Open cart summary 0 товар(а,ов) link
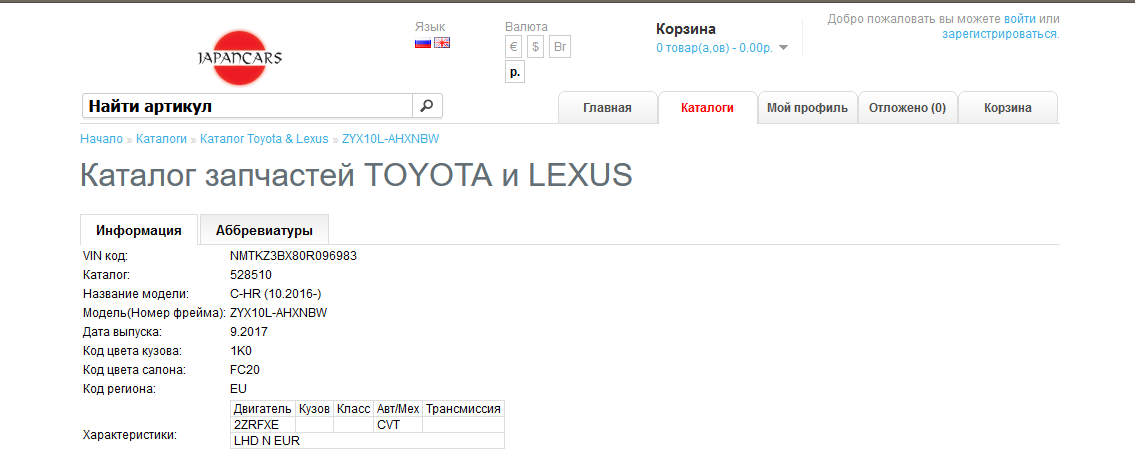 (714, 48)
